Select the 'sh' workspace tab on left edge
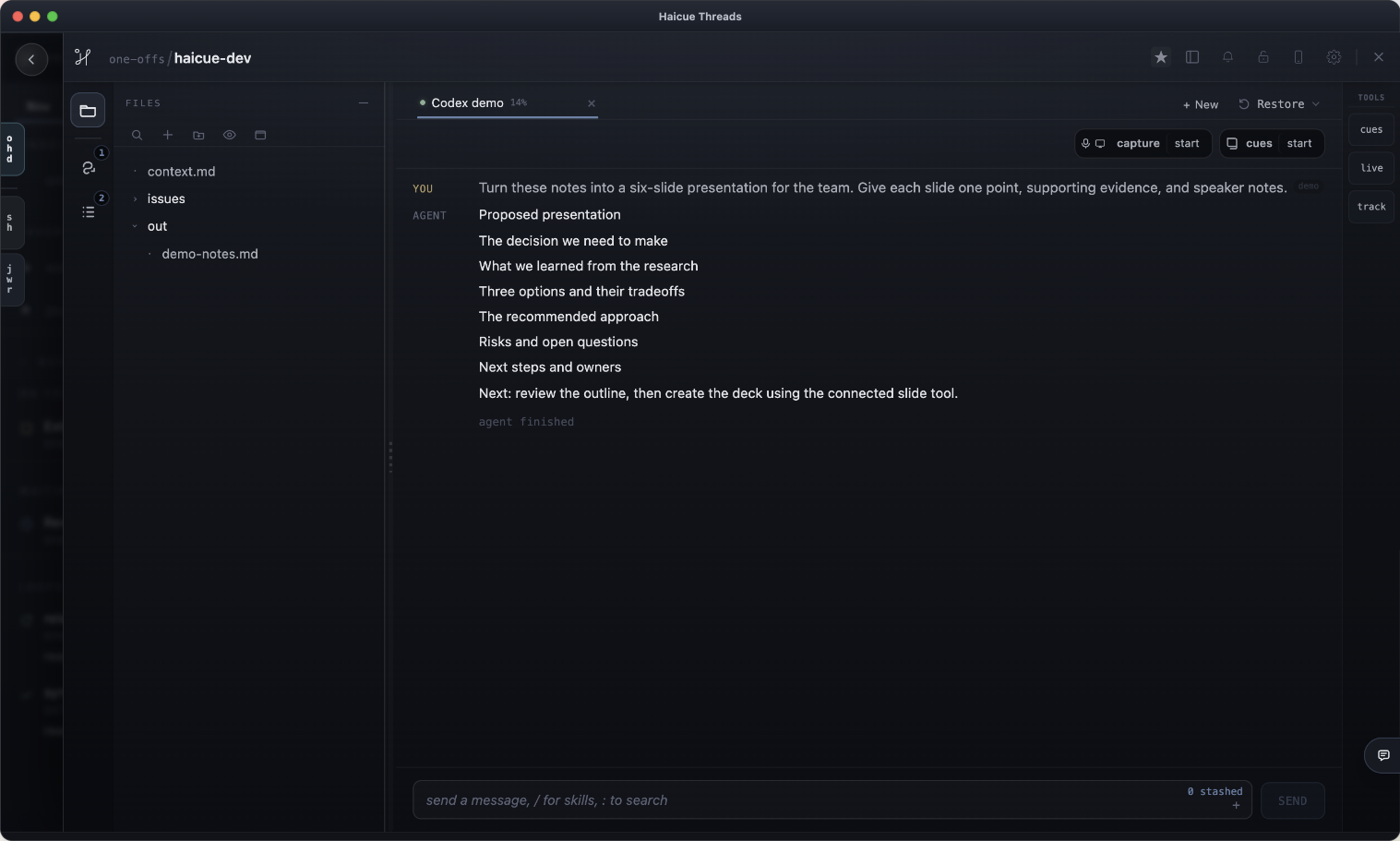 [x=11, y=222]
